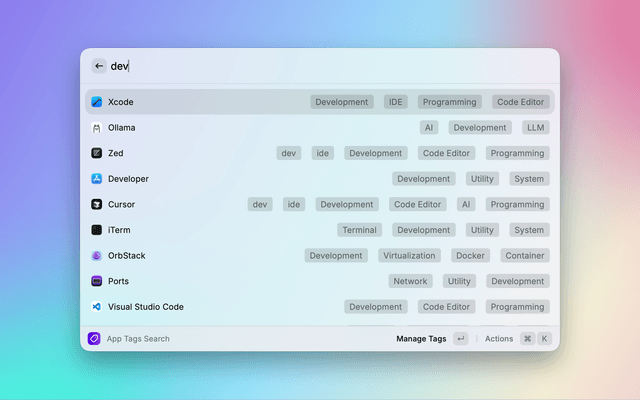Click the Visual Studio Code icon
640x400 pixels.
[x=97, y=307]
